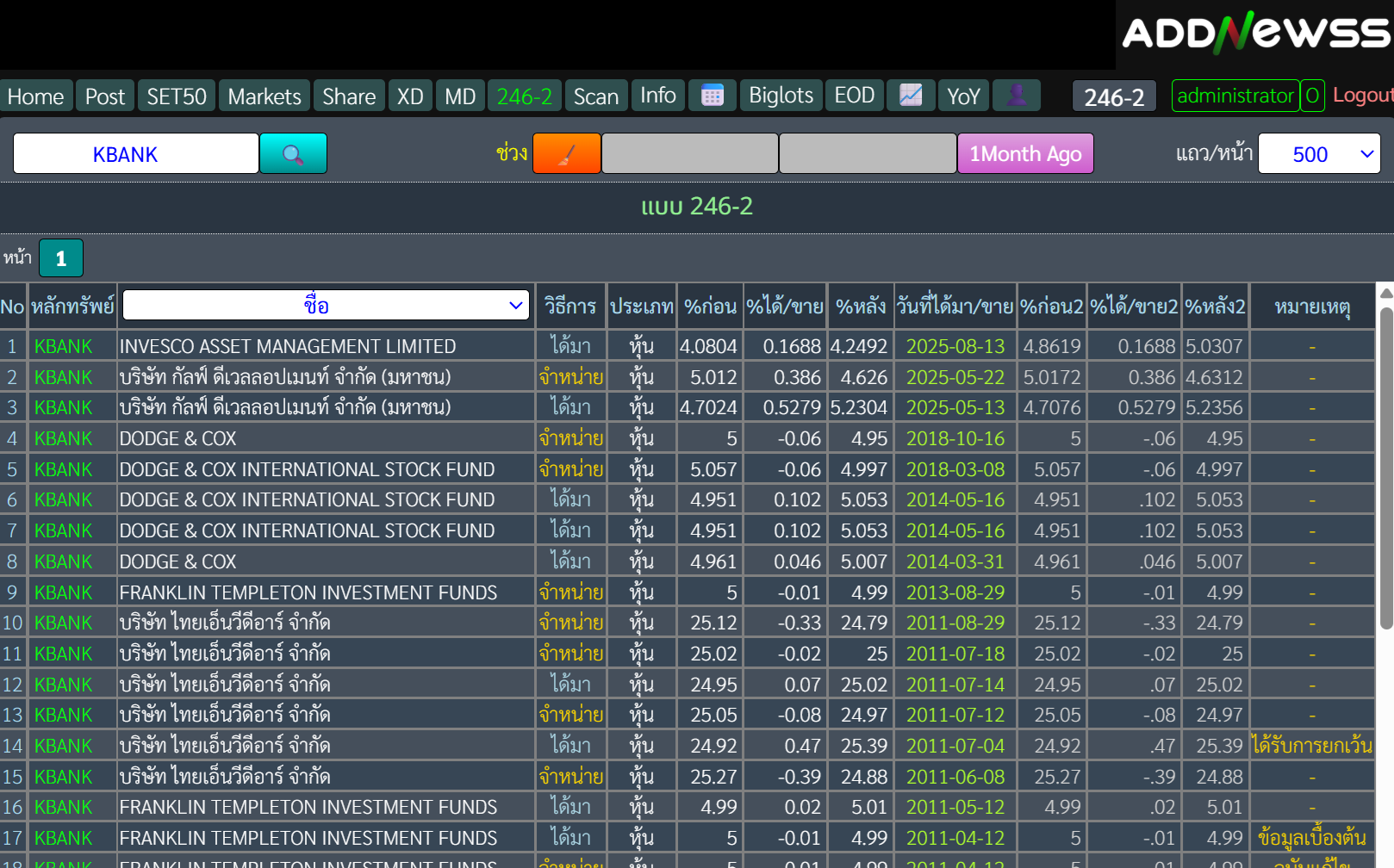Click the magnifier search icon button
The image size is (1394, 868).
293,153
